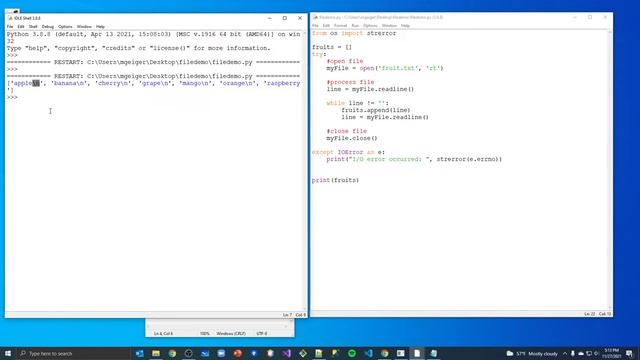Open the Windows Start menu

coord(8,353)
